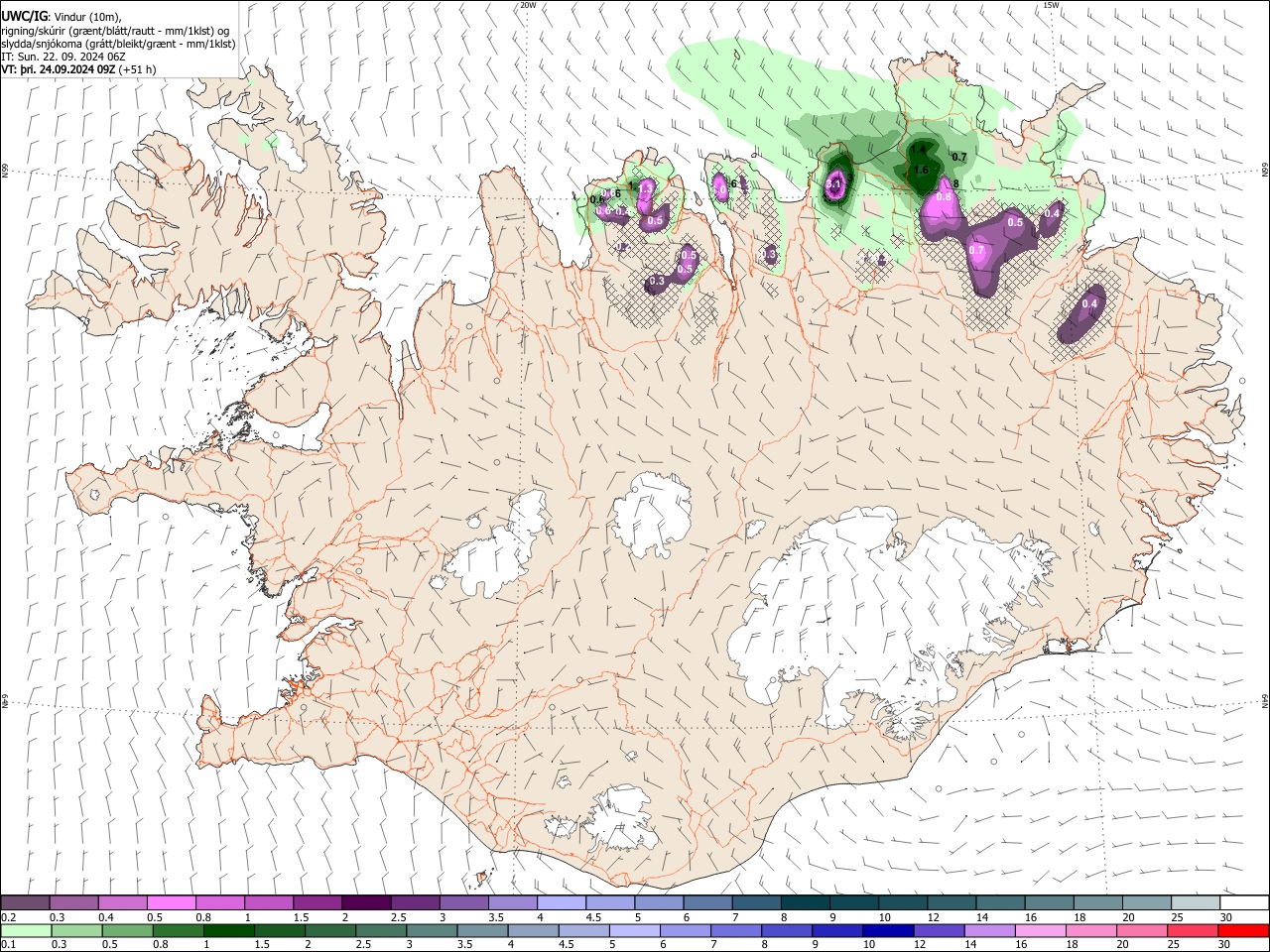
Task: Click the "1.3" value on the western pink snow spot
Action: [646, 187]
